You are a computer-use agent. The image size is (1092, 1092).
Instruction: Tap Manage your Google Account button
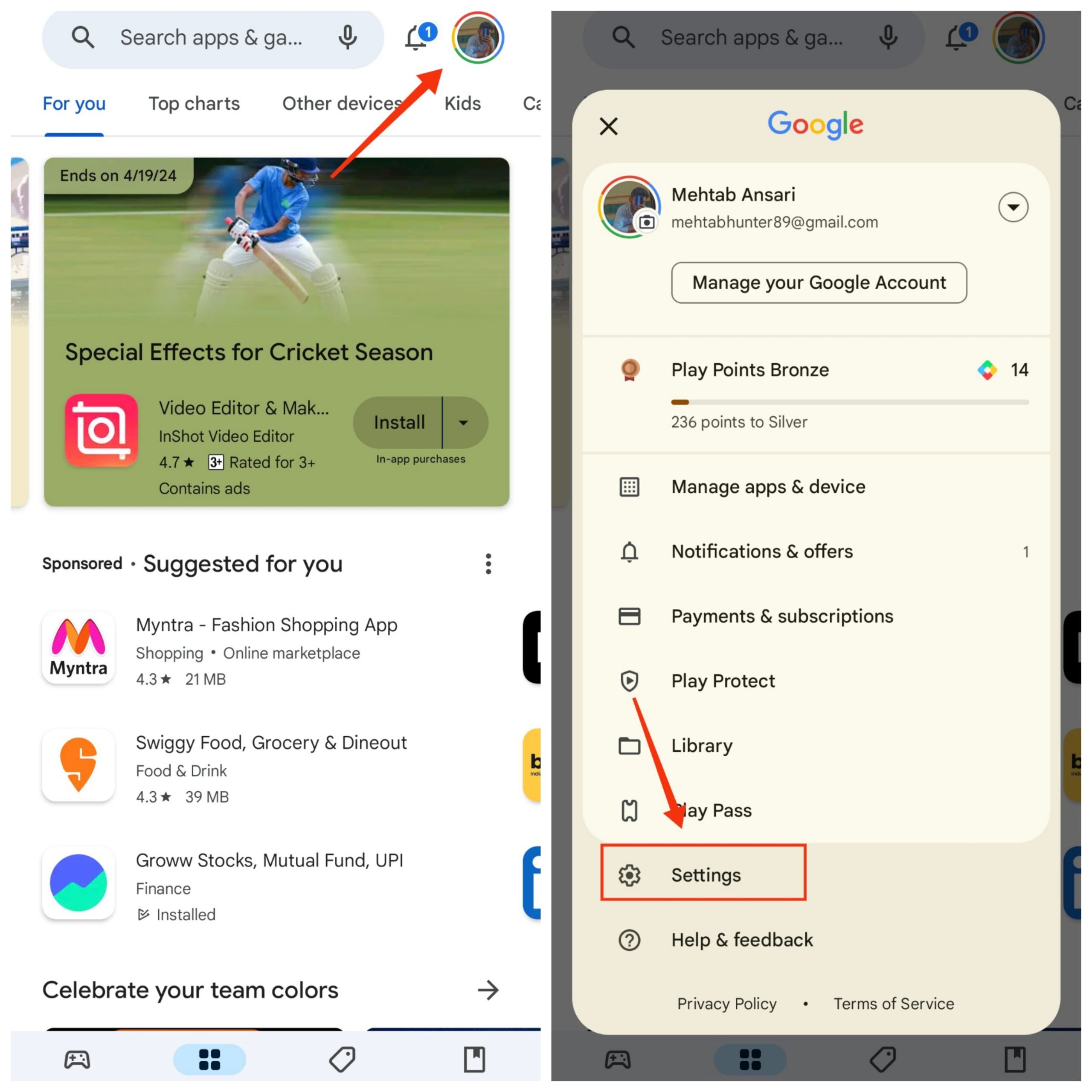[818, 282]
